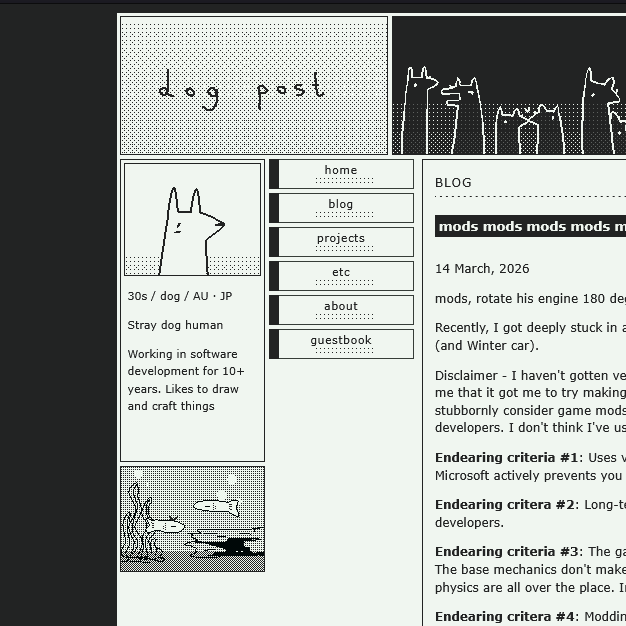Click the "Endearing criteria #4" bold label
This screenshot has height=626, width=626.
[x=507, y=617]
